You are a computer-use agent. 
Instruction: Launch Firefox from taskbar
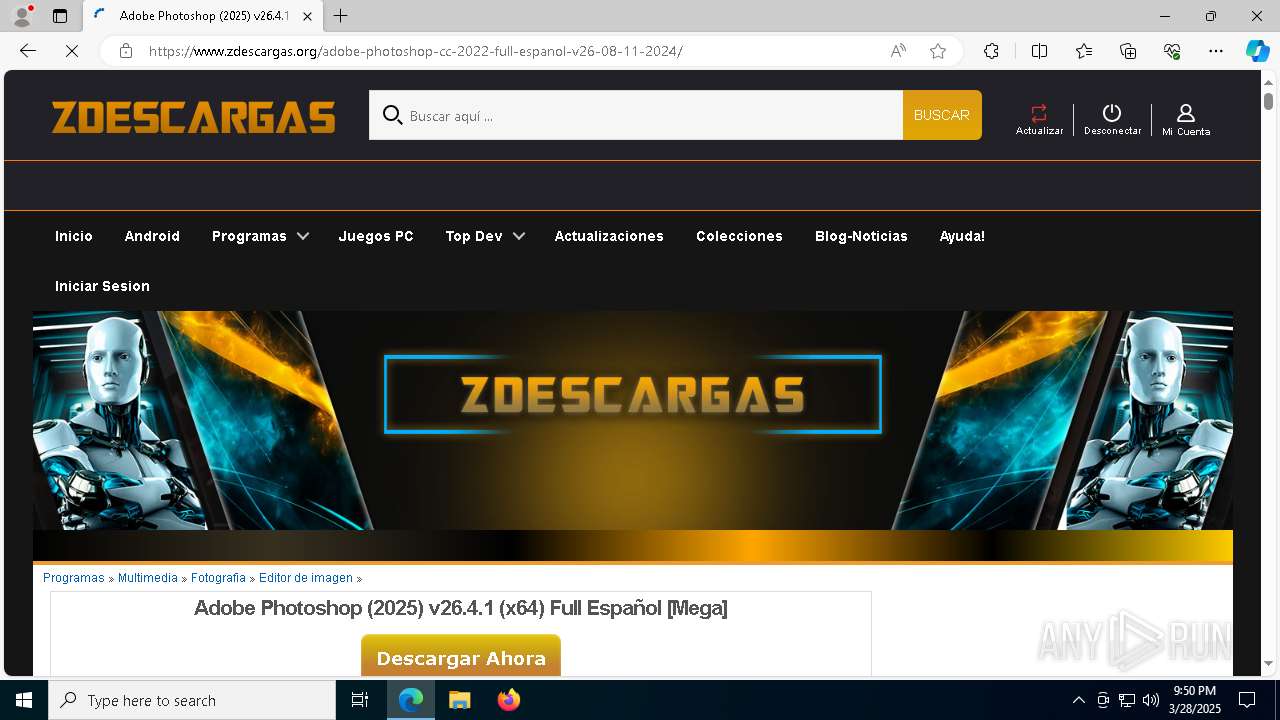[509, 700]
